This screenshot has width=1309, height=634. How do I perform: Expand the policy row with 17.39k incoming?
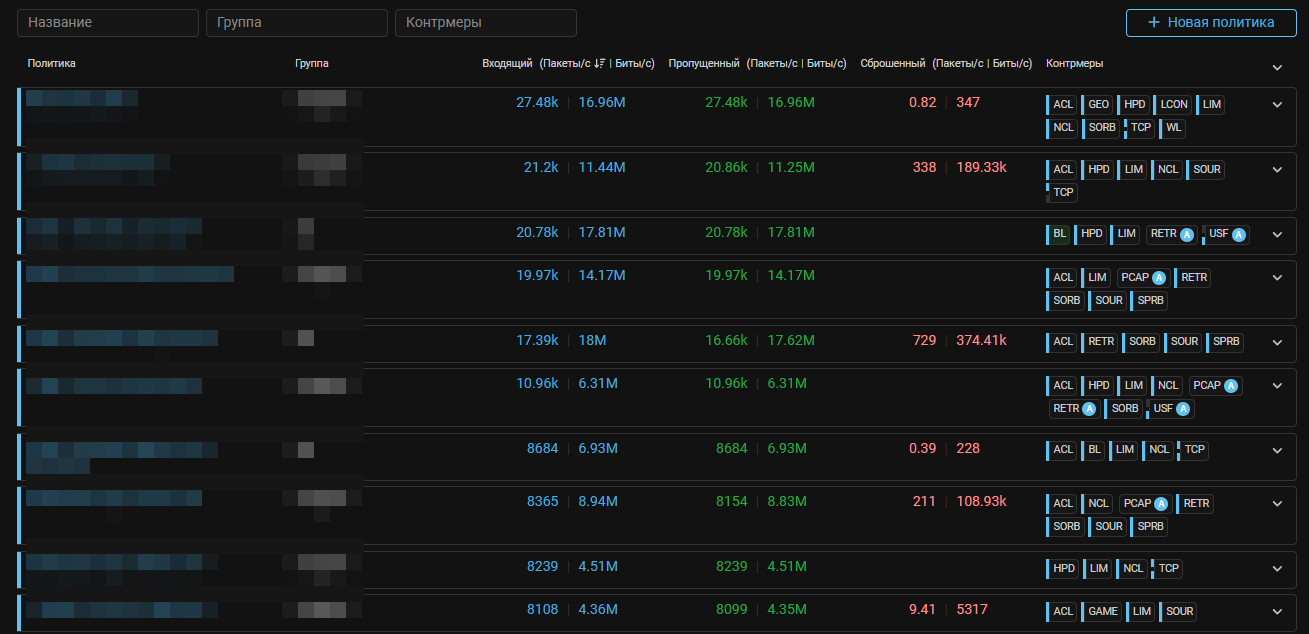[1277, 342]
